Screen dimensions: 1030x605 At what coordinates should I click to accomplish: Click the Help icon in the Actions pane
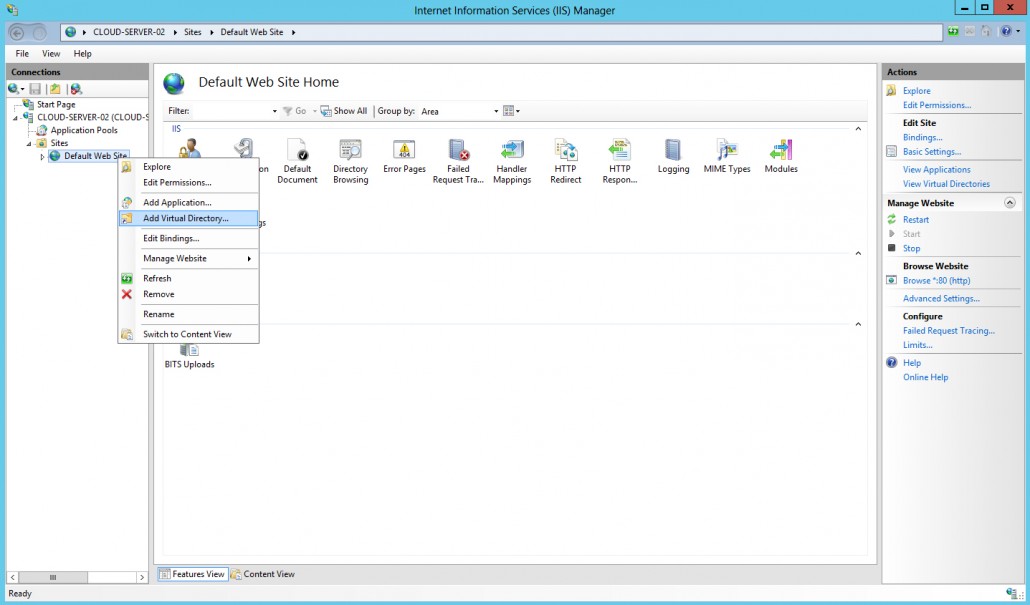(x=891, y=363)
